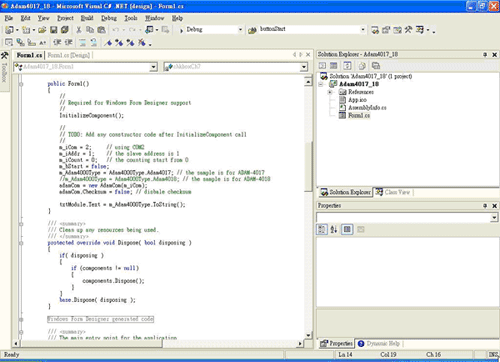The height and width of the screenshot is (362, 500).
Task: Click View Designer in Solution Explorer toolbar
Action: pyautogui.click(x=334, y=66)
